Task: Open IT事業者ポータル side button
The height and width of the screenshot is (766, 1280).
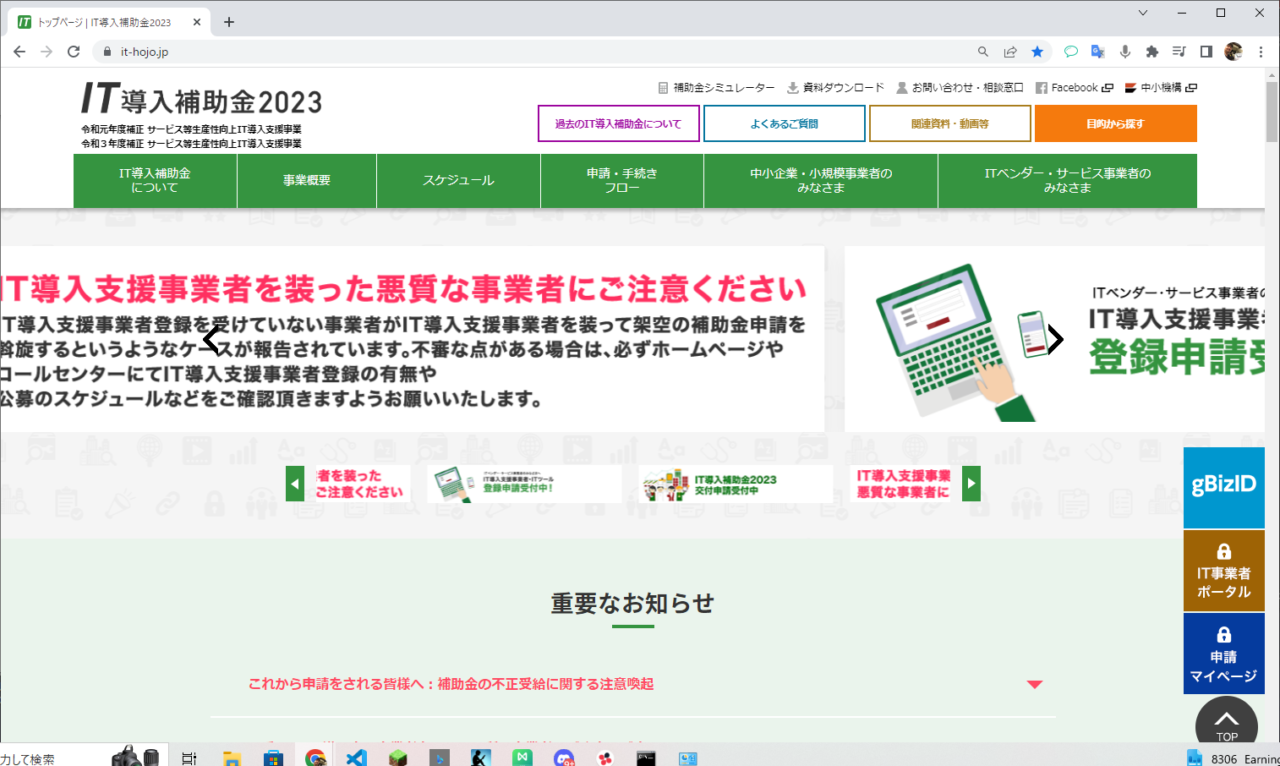Action: coord(1223,571)
